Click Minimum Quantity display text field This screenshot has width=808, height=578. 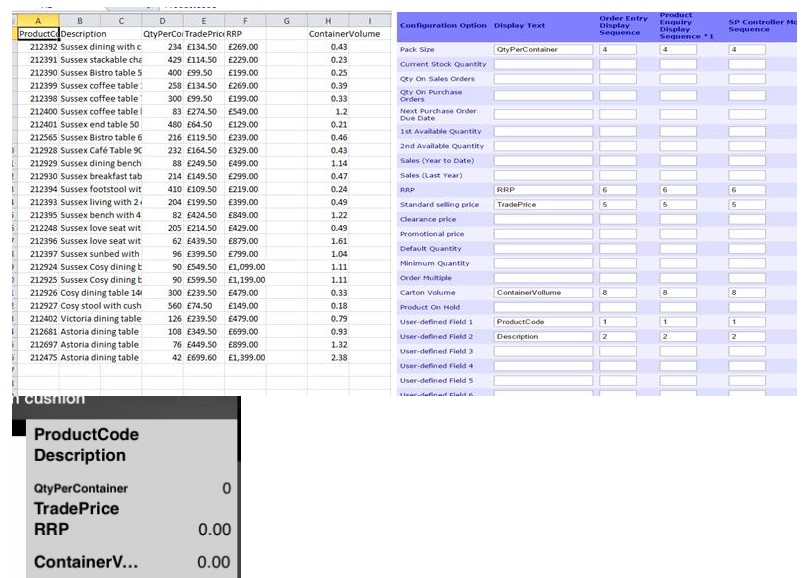[543, 263]
